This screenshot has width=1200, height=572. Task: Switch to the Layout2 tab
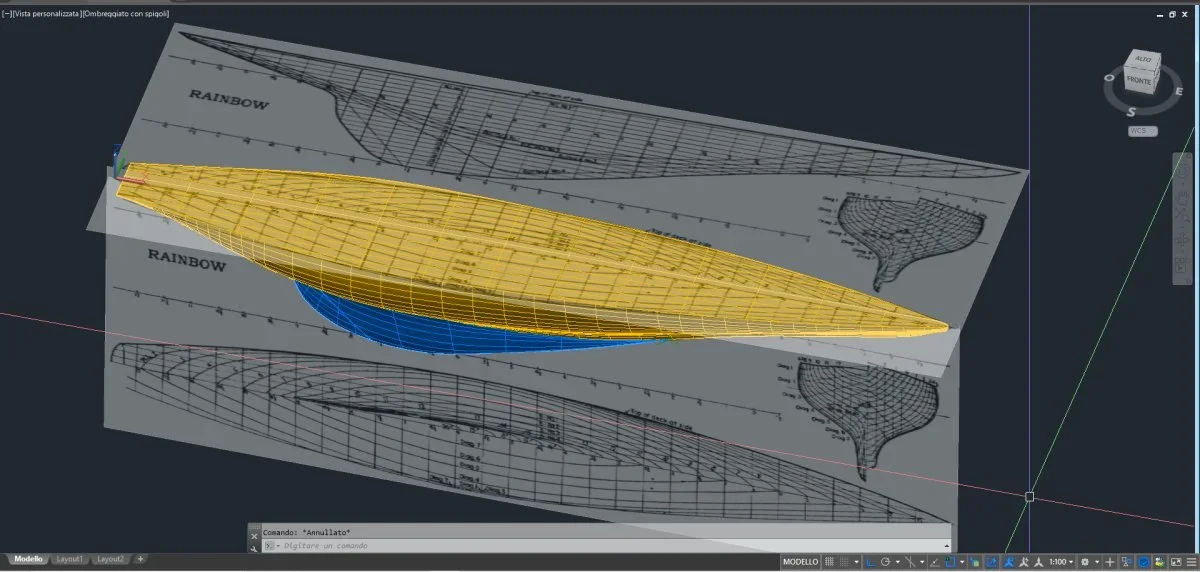tap(110, 559)
